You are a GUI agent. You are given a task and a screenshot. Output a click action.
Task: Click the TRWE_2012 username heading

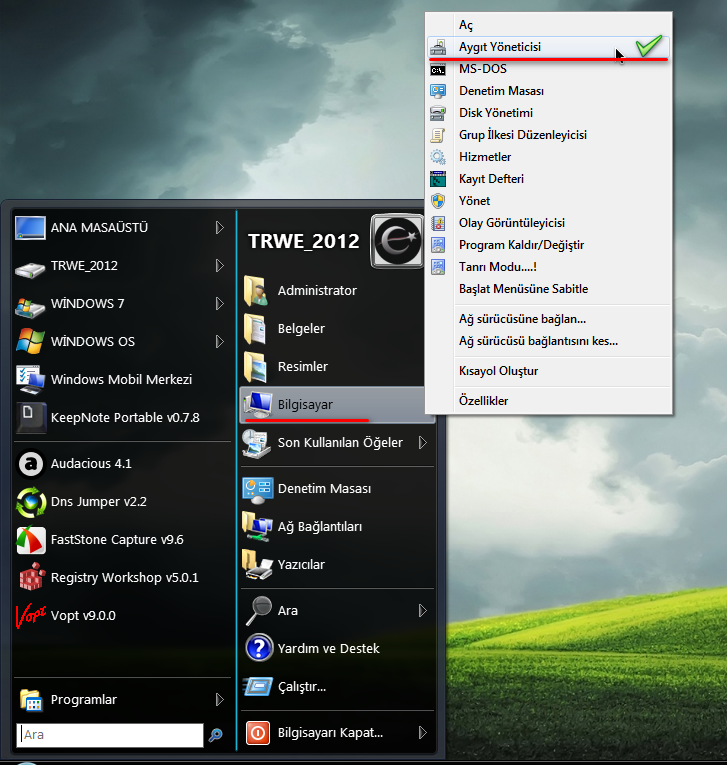pos(303,242)
